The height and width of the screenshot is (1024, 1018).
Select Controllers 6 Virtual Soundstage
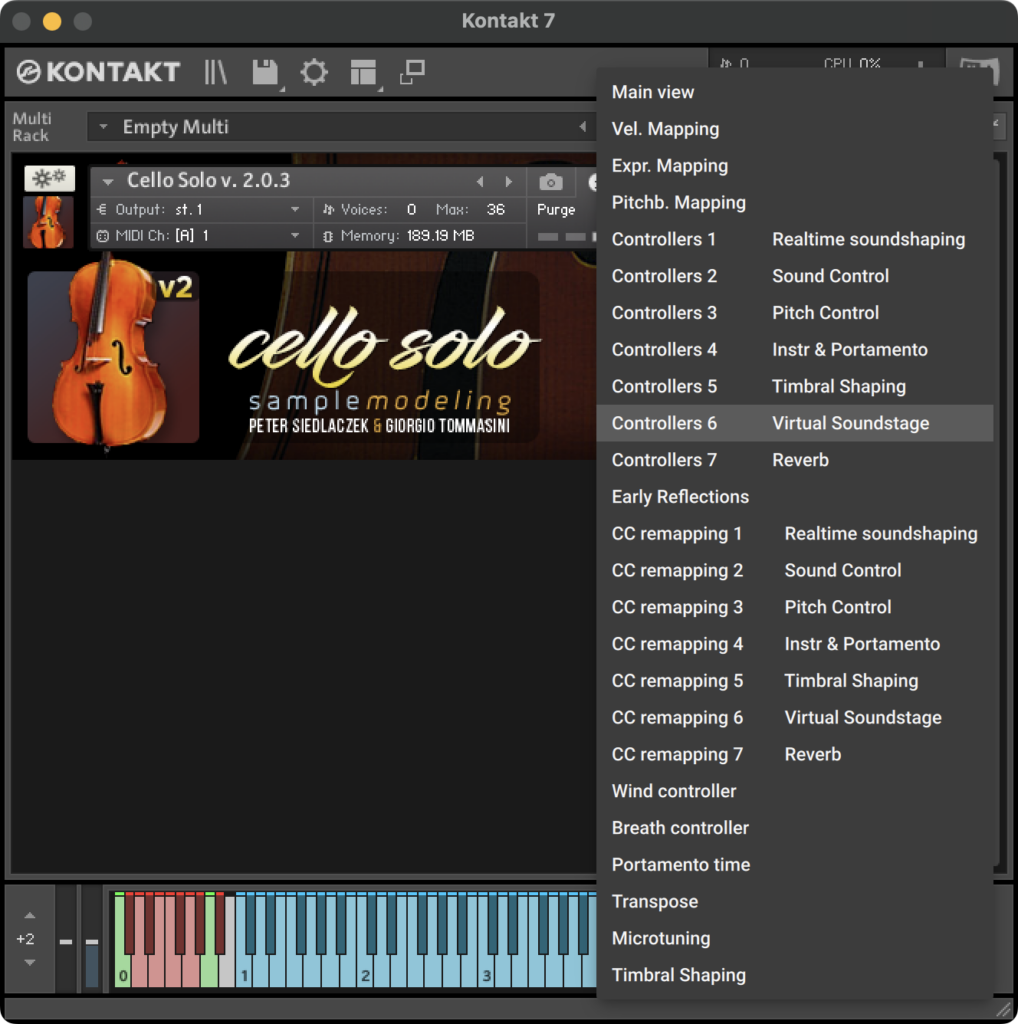tap(795, 423)
